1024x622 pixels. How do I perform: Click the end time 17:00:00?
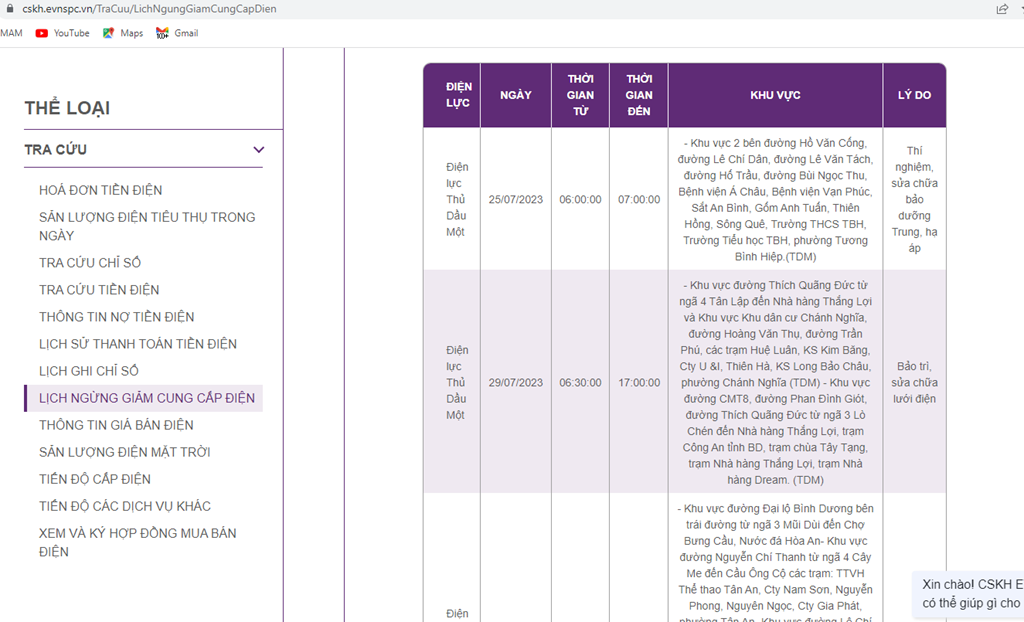pos(639,382)
